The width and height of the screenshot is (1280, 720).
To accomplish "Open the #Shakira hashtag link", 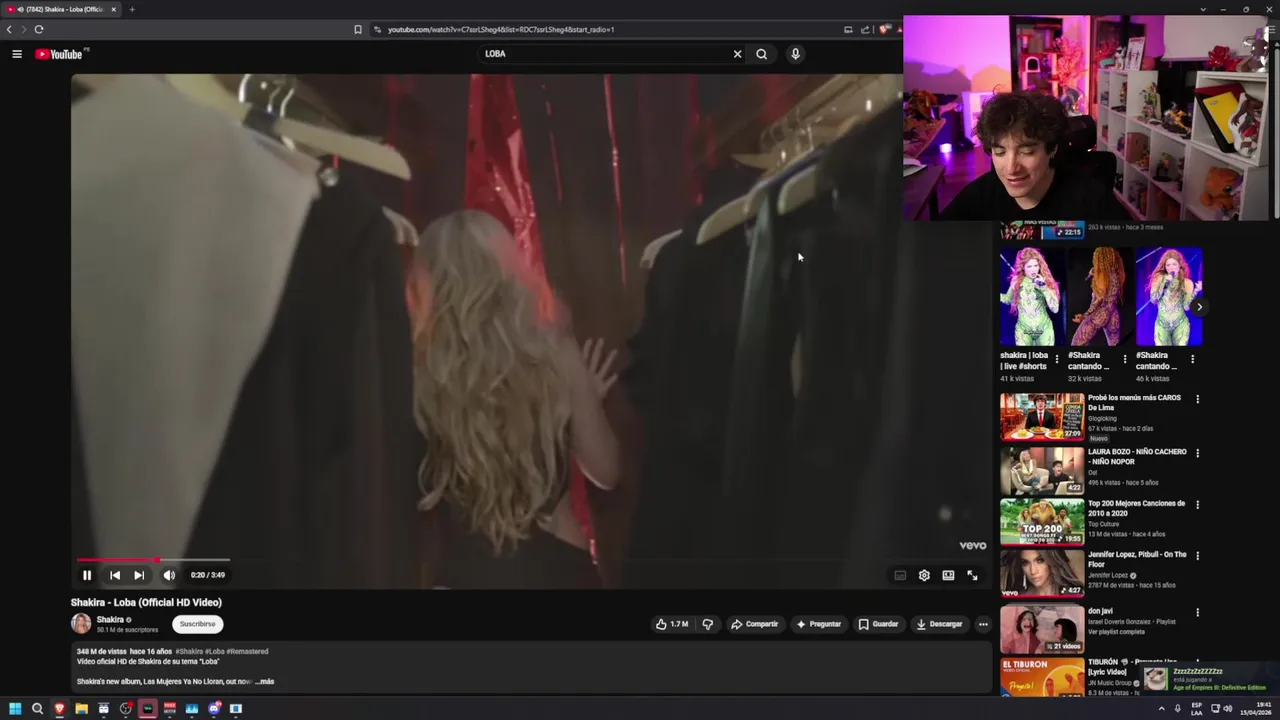I will (189, 651).
